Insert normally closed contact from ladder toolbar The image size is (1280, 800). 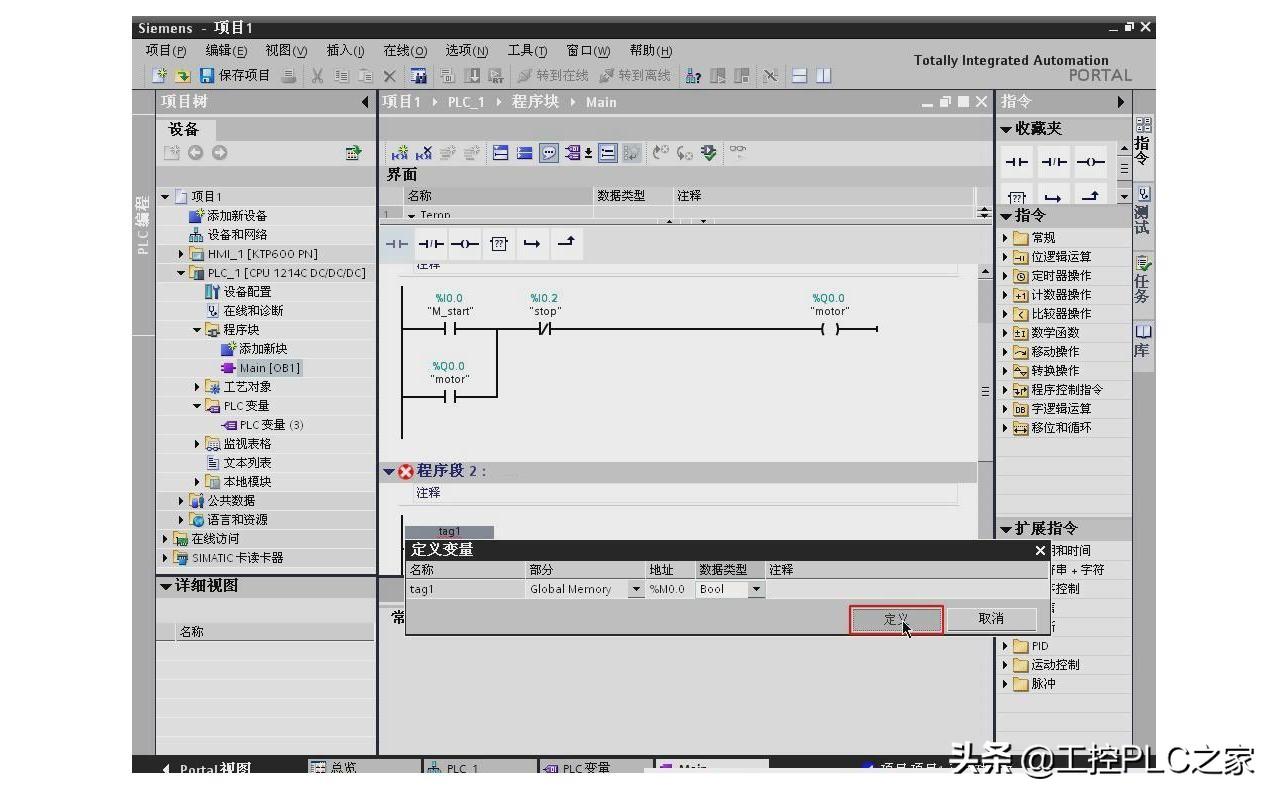pos(431,244)
